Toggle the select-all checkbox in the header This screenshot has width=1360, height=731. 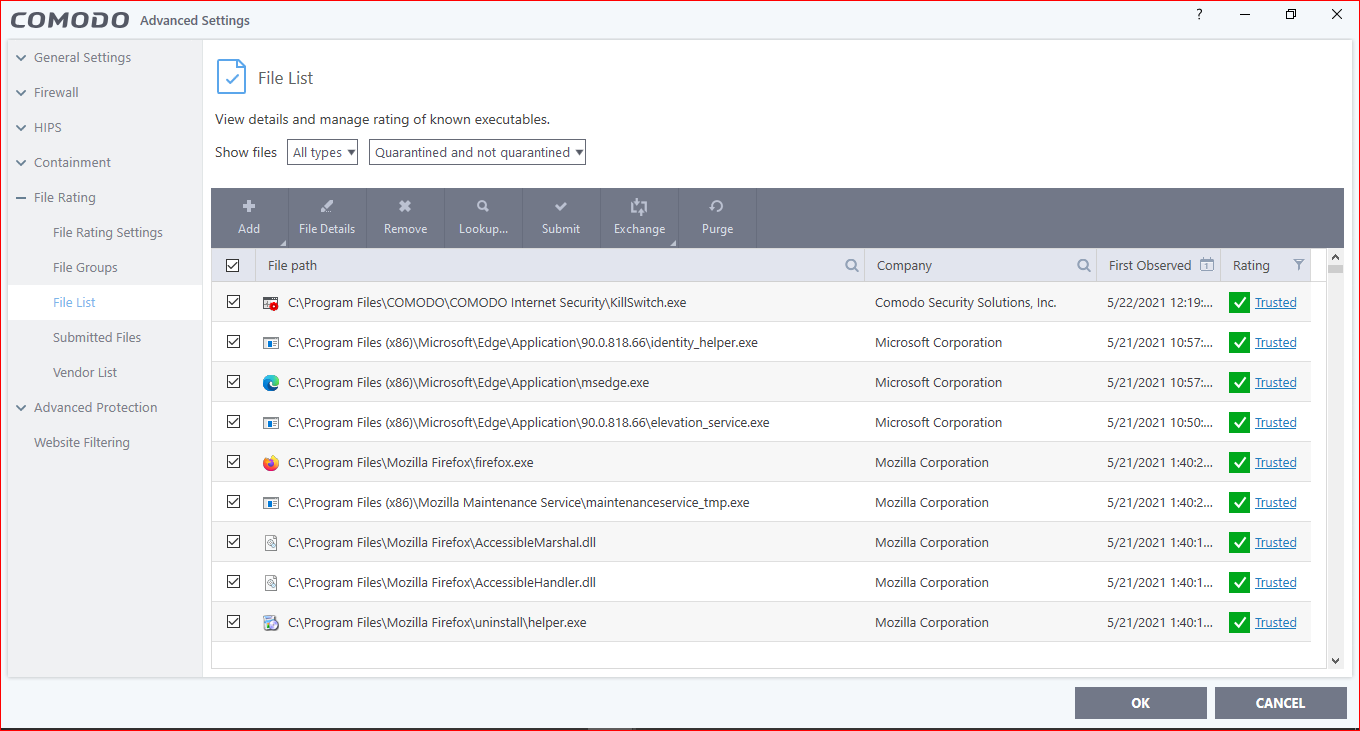coord(233,265)
